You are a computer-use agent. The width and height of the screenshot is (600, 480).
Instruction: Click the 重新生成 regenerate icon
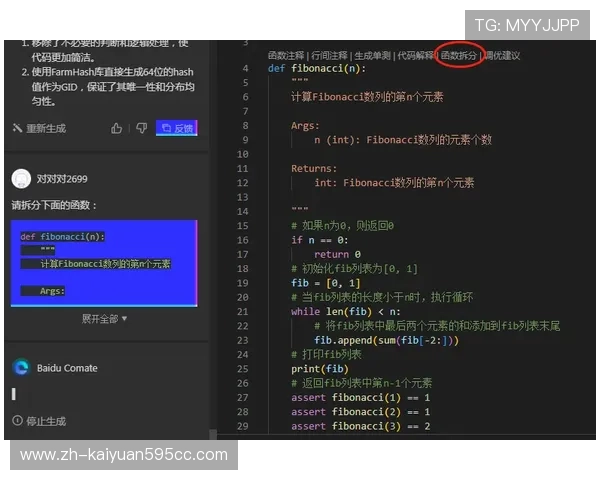(17, 129)
